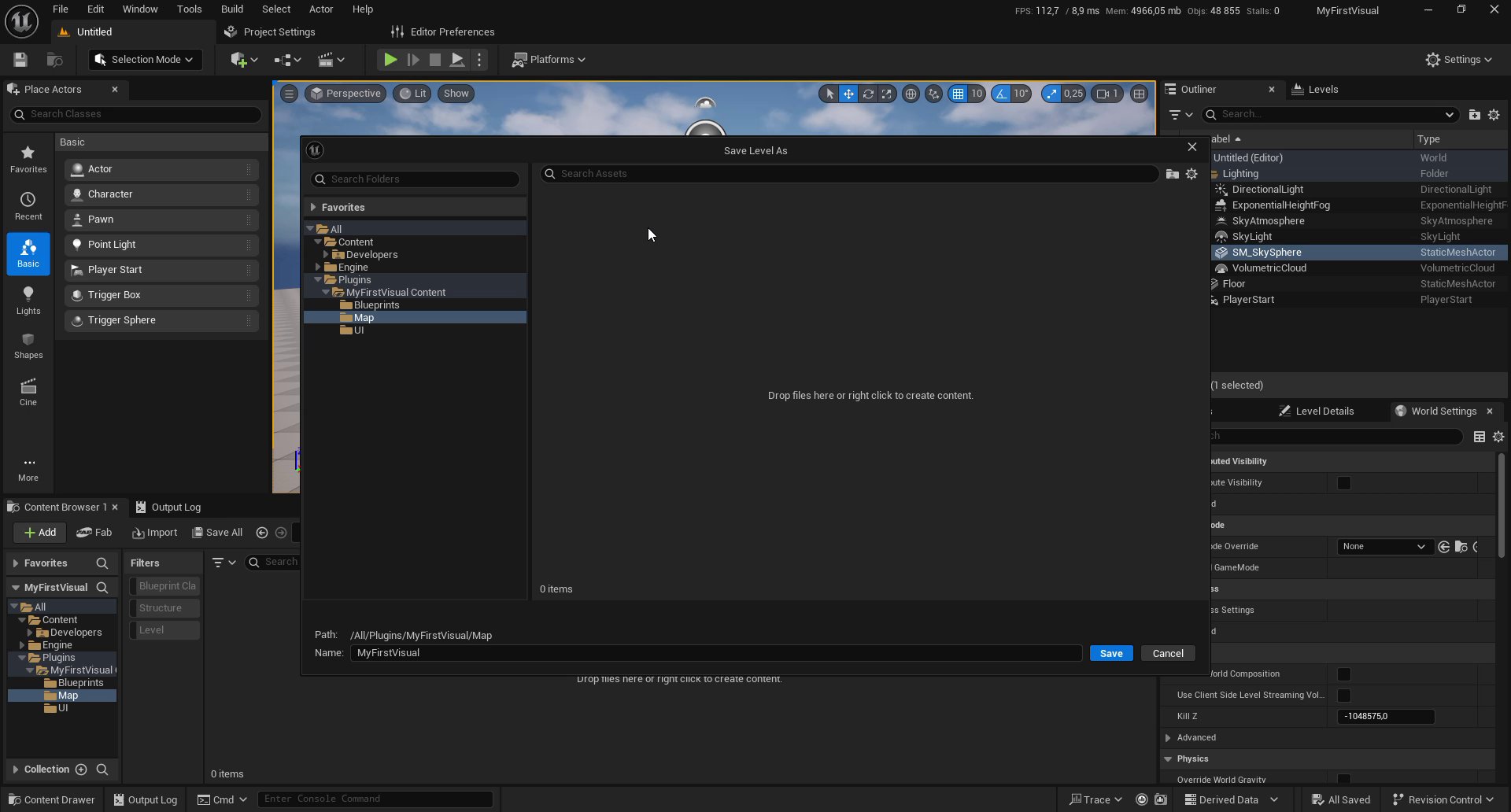Switch to Project Settings tab
This screenshot has width=1511, height=812.
click(279, 32)
